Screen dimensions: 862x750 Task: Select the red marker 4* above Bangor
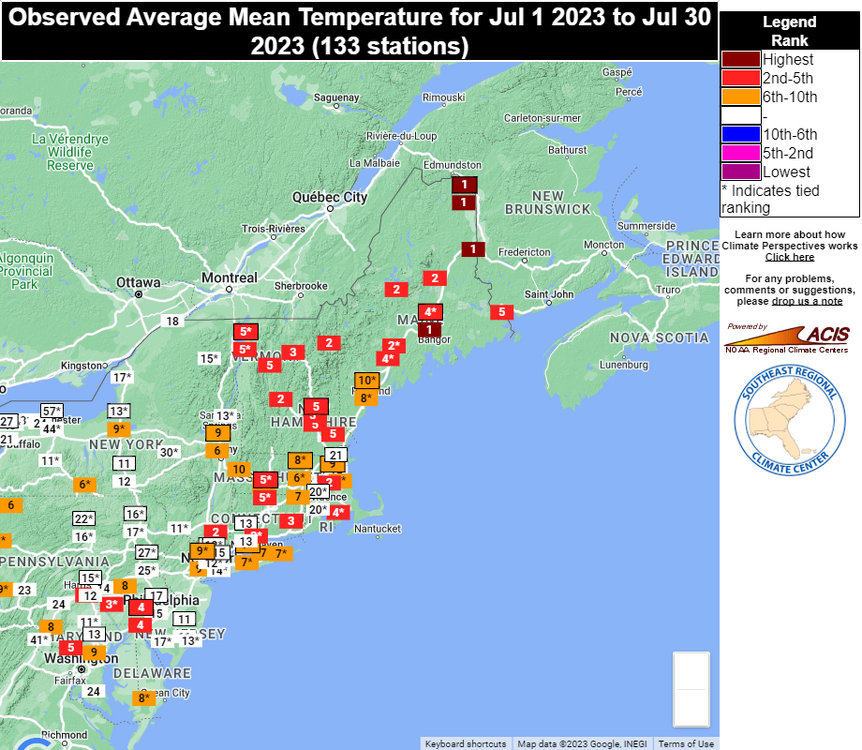tap(430, 312)
